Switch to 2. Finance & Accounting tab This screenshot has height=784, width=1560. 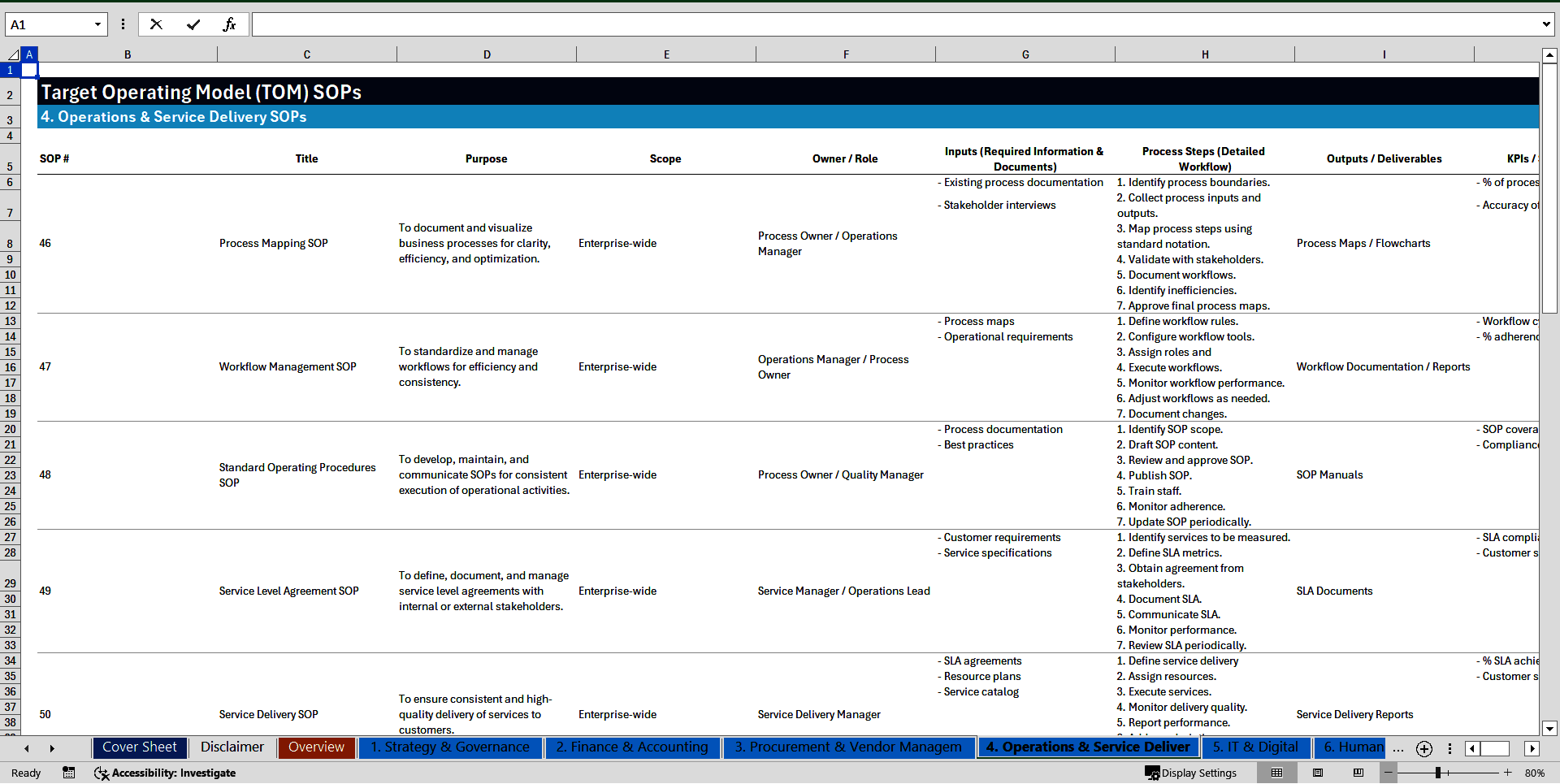631,747
